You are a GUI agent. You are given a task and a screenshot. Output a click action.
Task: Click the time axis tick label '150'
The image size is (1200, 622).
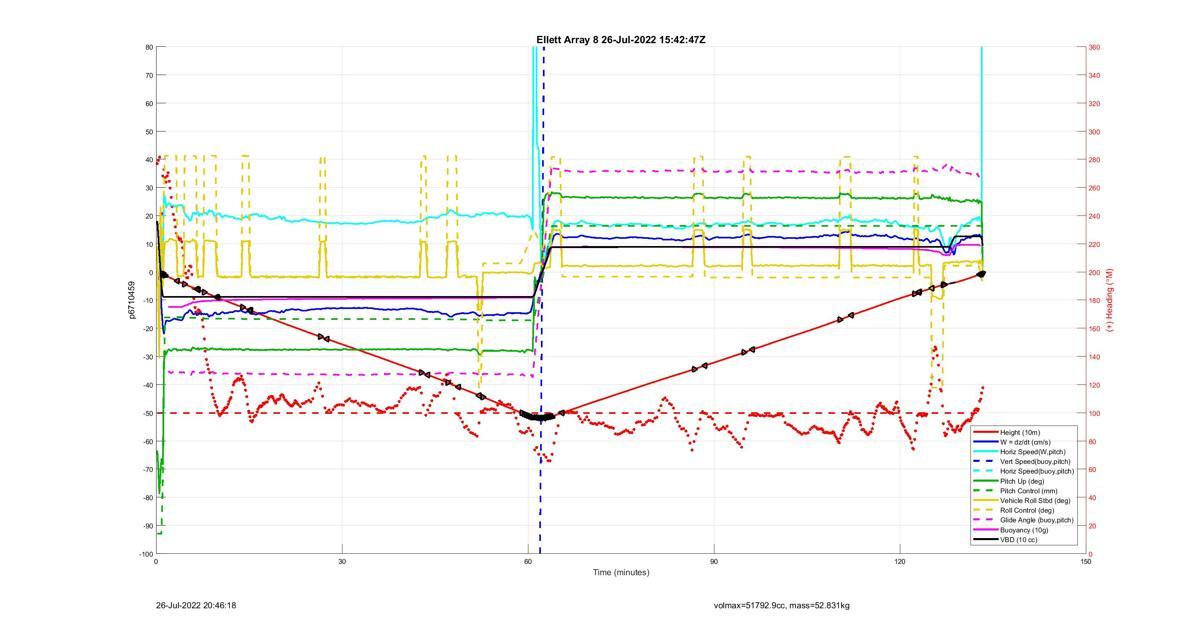pyautogui.click(x=1086, y=562)
